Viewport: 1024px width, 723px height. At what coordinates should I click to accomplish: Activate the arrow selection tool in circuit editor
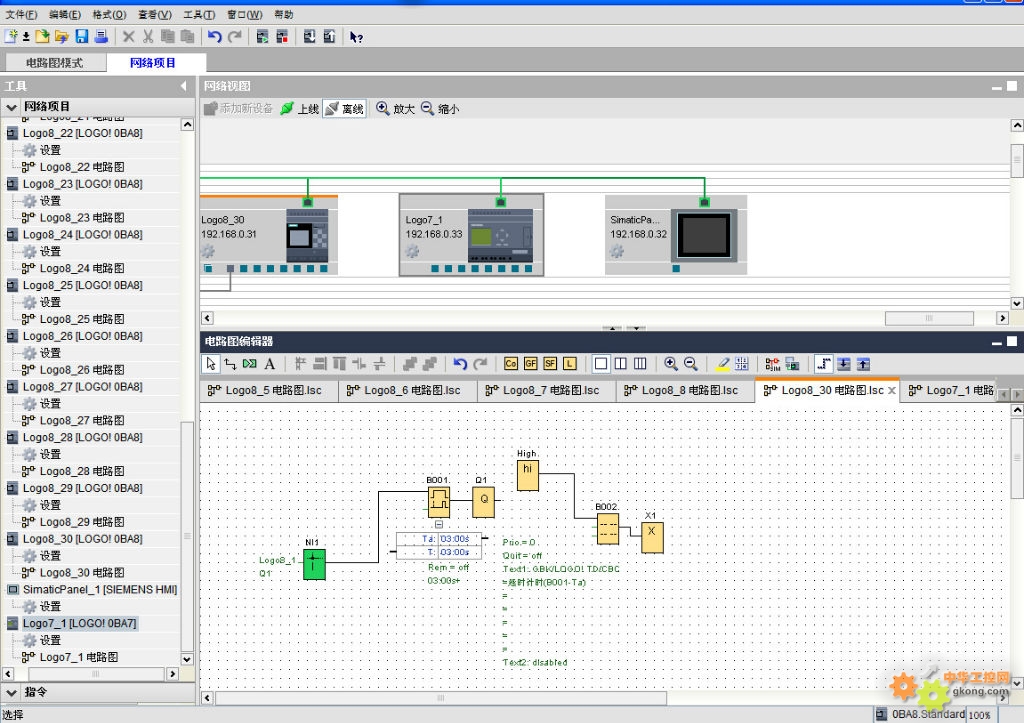click(210, 364)
